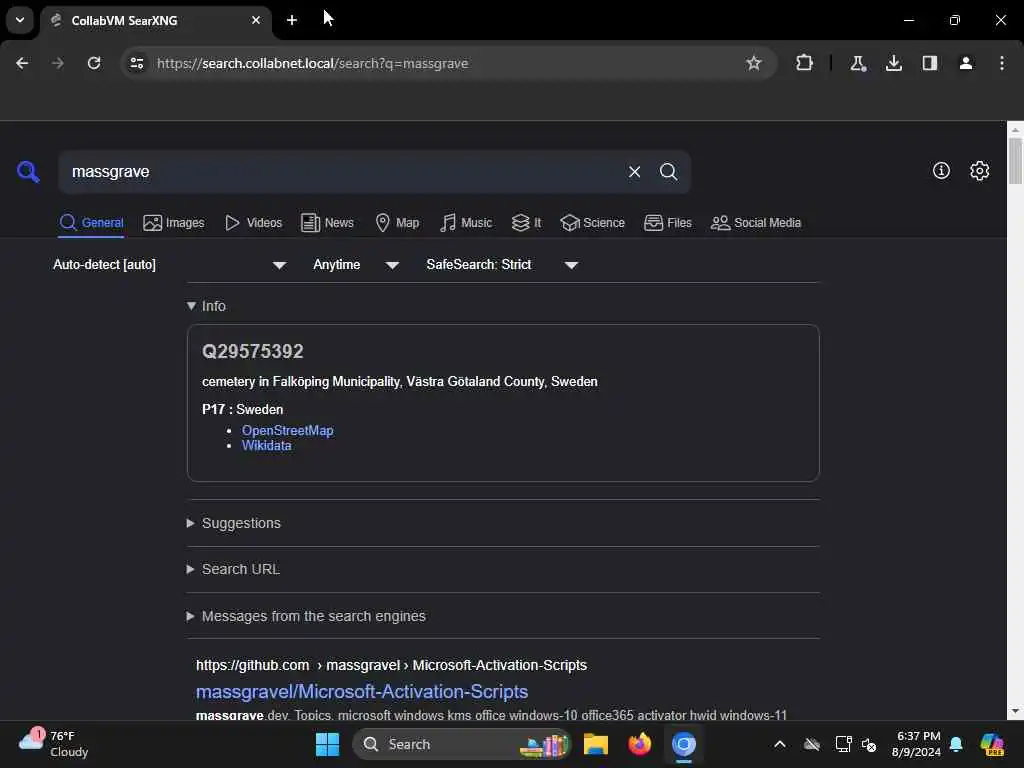This screenshot has height=768, width=1024.
Task: Expand Messages from the search engines
Action: point(306,616)
